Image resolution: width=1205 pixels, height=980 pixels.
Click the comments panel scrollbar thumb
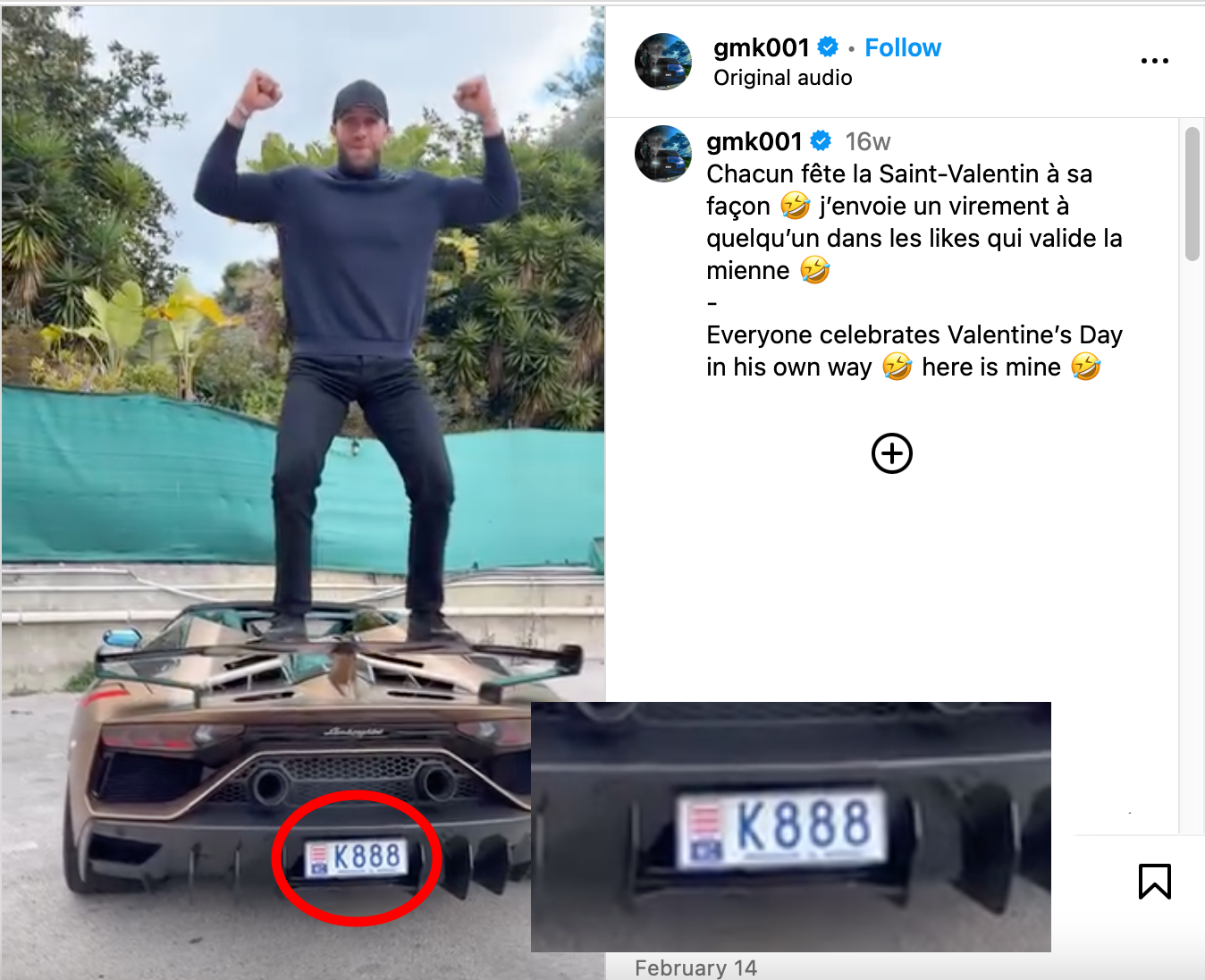(1192, 194)
